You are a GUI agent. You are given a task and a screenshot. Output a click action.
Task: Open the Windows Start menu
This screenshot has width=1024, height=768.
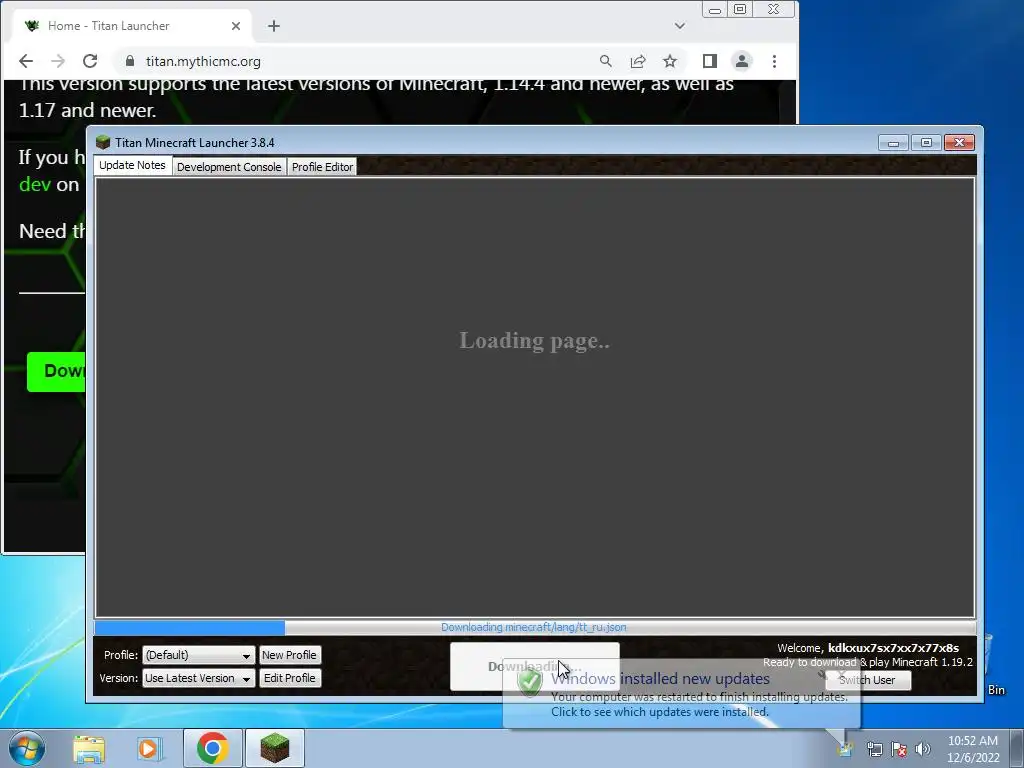27,748
